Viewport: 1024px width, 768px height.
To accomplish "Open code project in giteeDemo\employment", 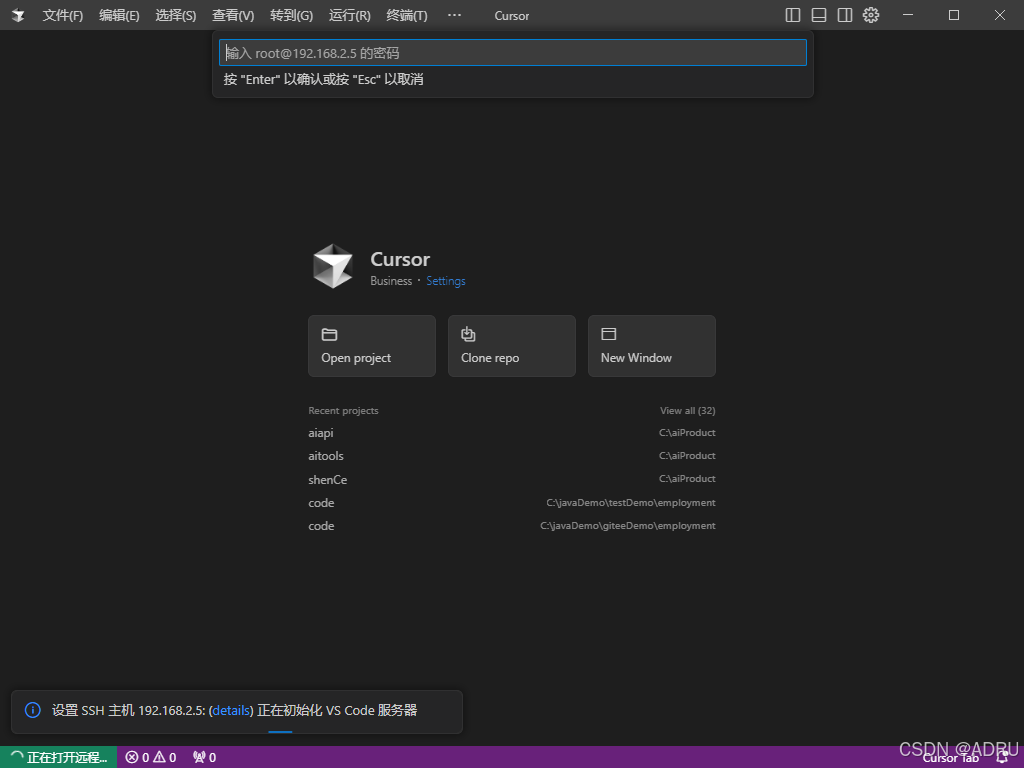I will pos(512,526).
